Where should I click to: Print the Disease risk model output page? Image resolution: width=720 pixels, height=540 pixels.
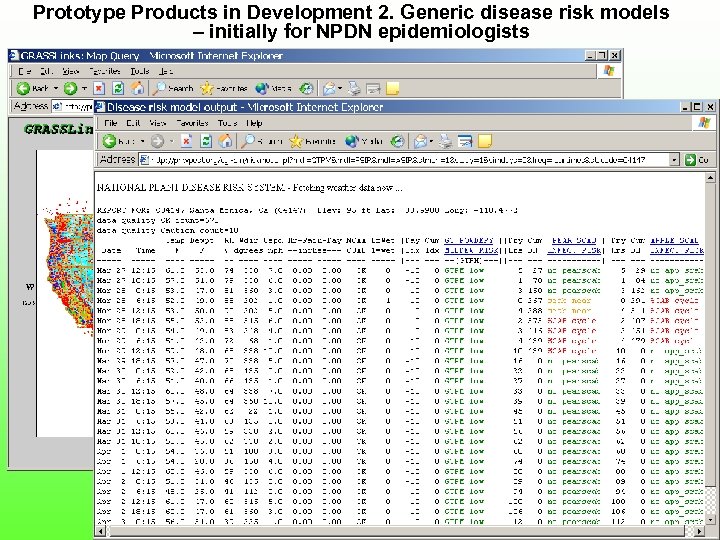click(445, 141)
